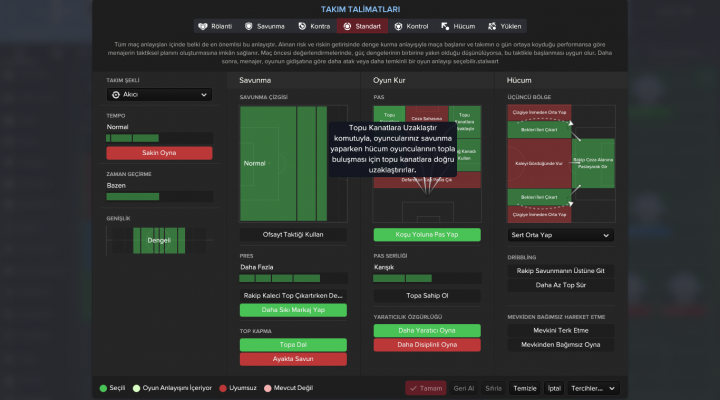Toggle the Topa Dal instruction
Viewport: 720px width, 400px height.
pos(293,344)
